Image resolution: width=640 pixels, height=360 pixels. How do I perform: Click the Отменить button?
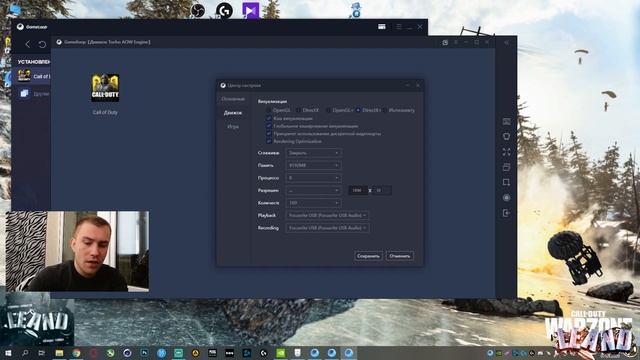click(400, 256)
